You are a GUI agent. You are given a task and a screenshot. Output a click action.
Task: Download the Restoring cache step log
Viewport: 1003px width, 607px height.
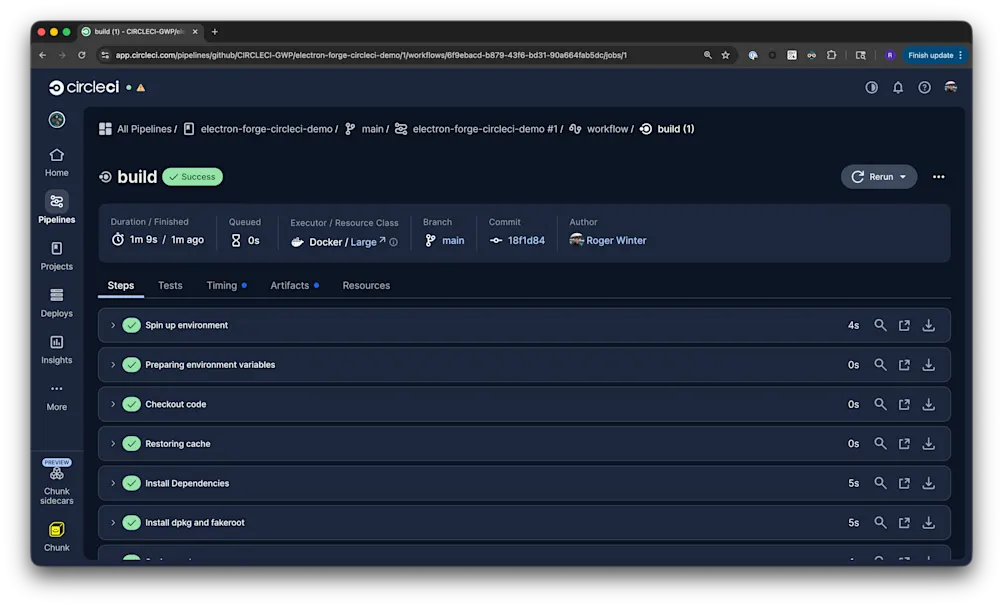click(928, 444)
